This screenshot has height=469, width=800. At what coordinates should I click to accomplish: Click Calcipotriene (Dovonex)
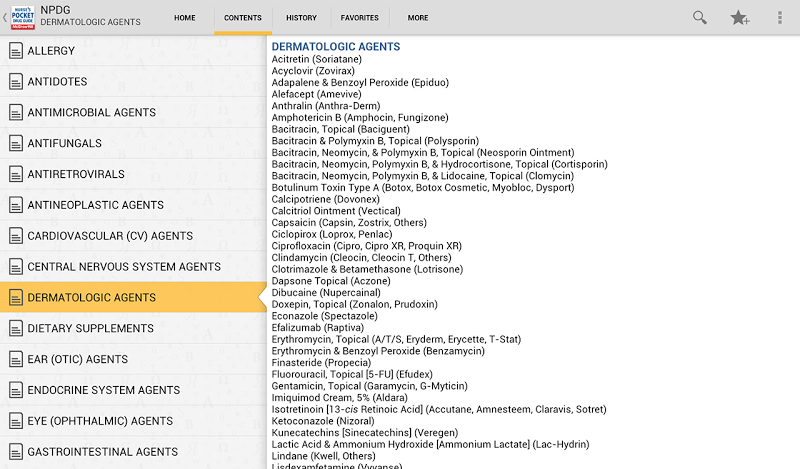pos(326,200)
